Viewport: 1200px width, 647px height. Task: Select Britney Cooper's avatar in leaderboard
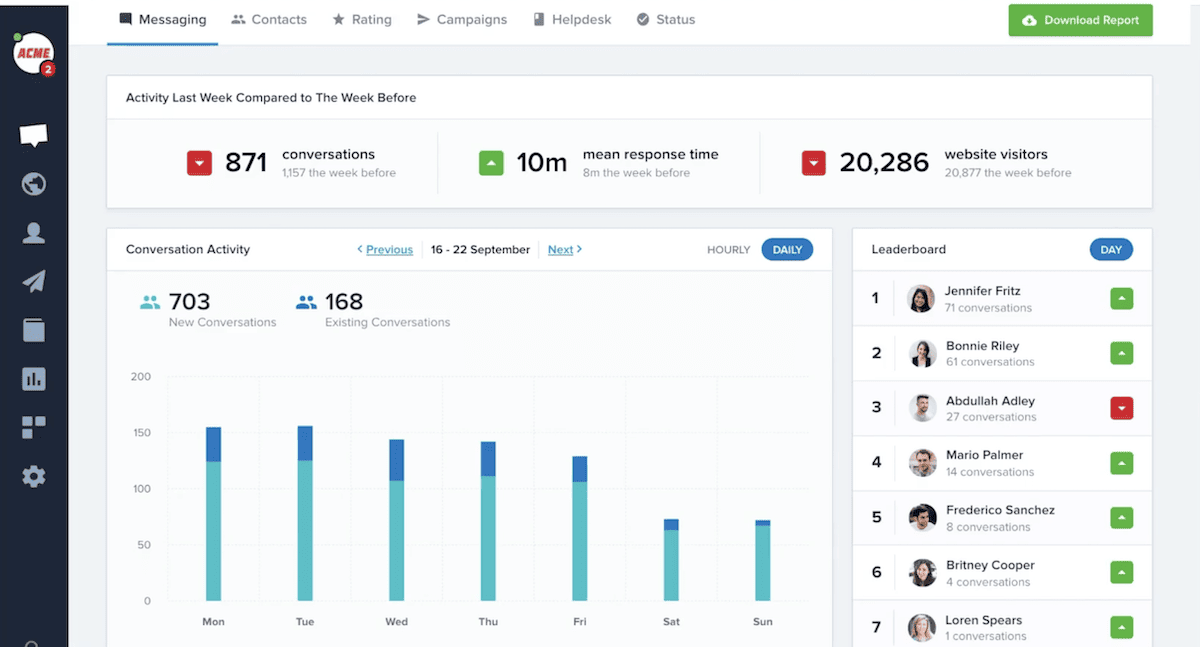921,573
